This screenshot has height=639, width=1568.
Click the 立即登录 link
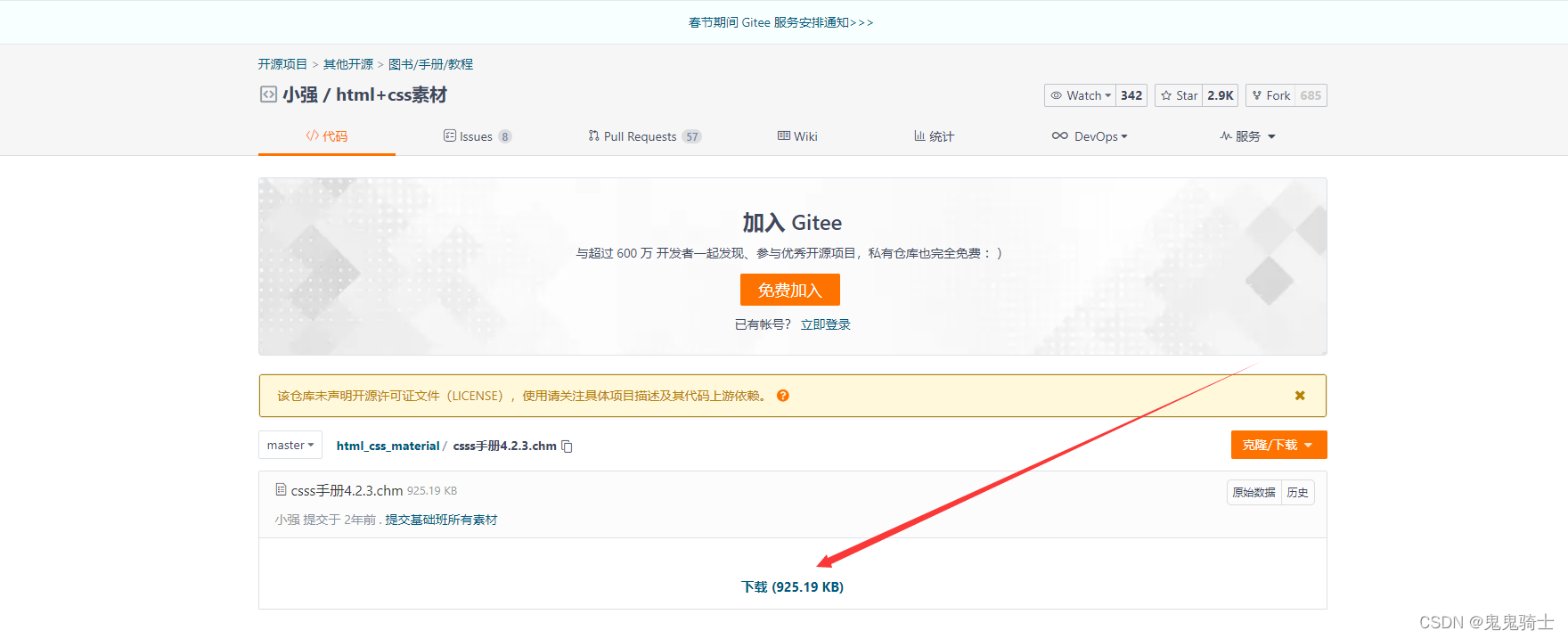pyautogui.click(x=825, y=324)
